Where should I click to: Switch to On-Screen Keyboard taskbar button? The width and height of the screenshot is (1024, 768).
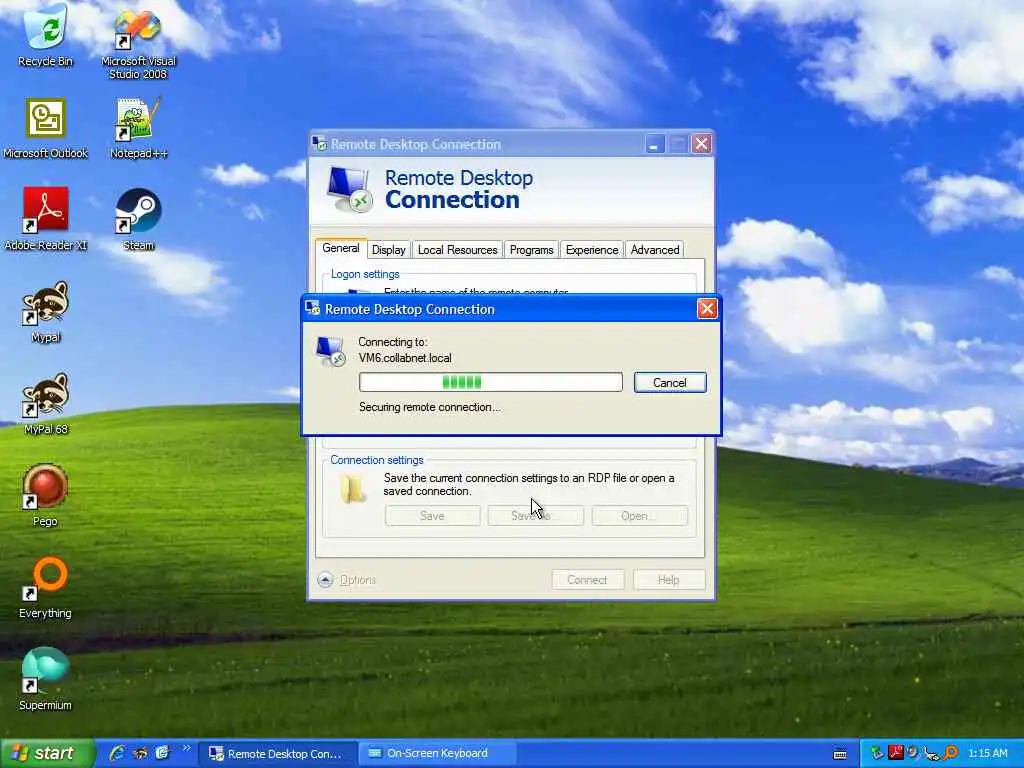[437, 754]
